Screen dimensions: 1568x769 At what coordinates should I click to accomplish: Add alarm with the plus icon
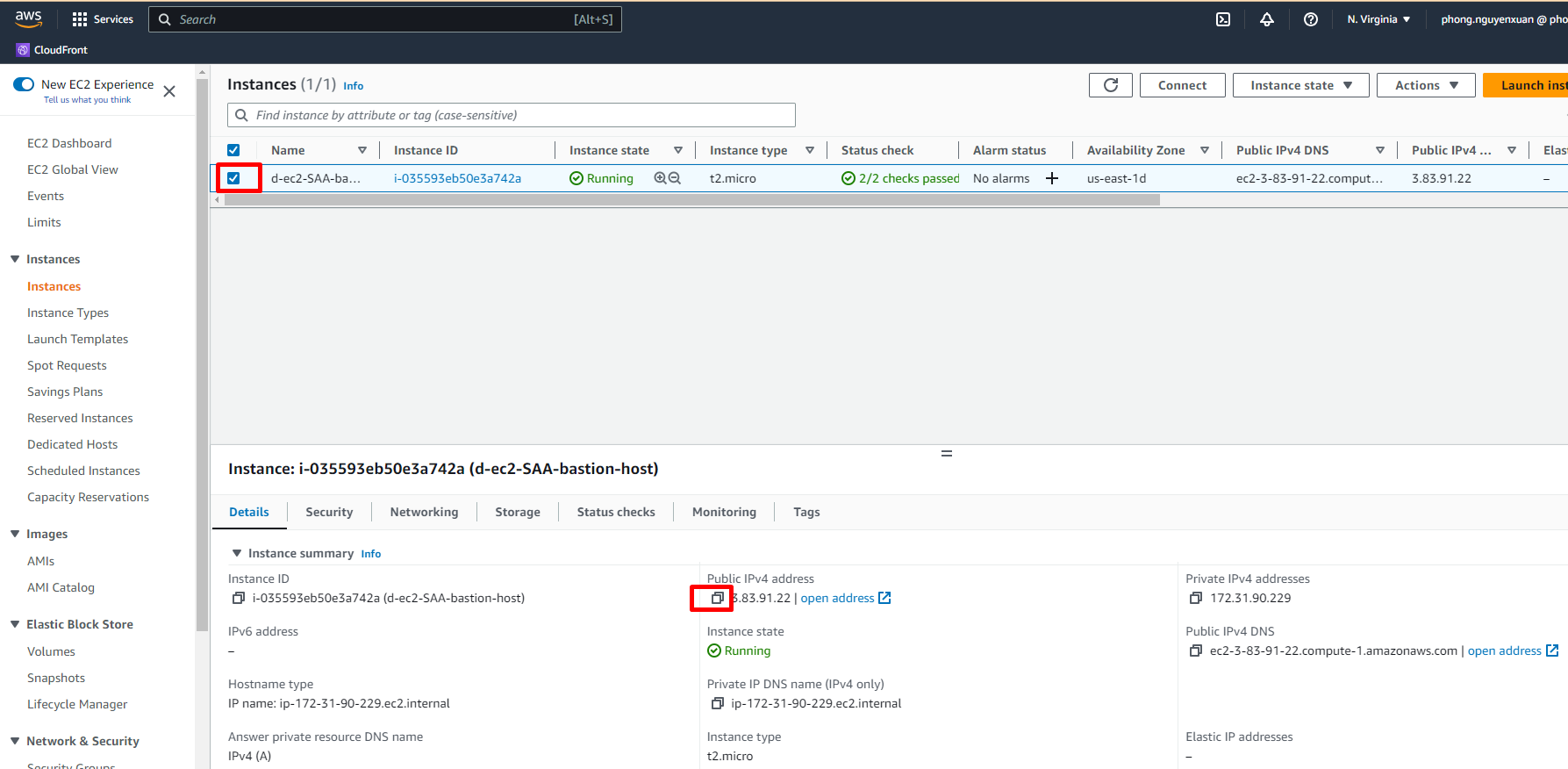[x=1051, y=178]
